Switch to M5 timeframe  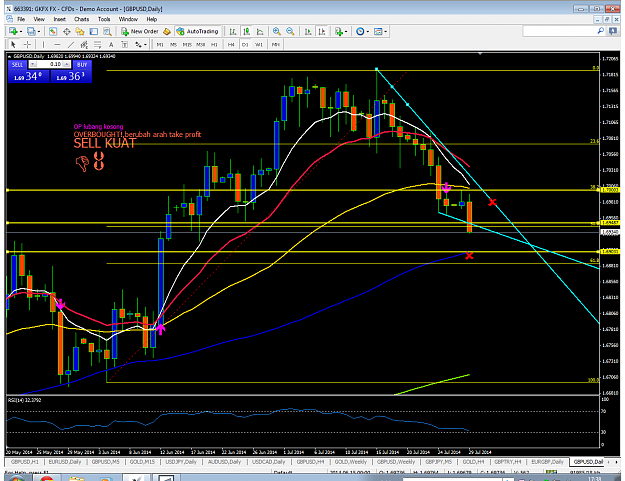click(173, 45)
